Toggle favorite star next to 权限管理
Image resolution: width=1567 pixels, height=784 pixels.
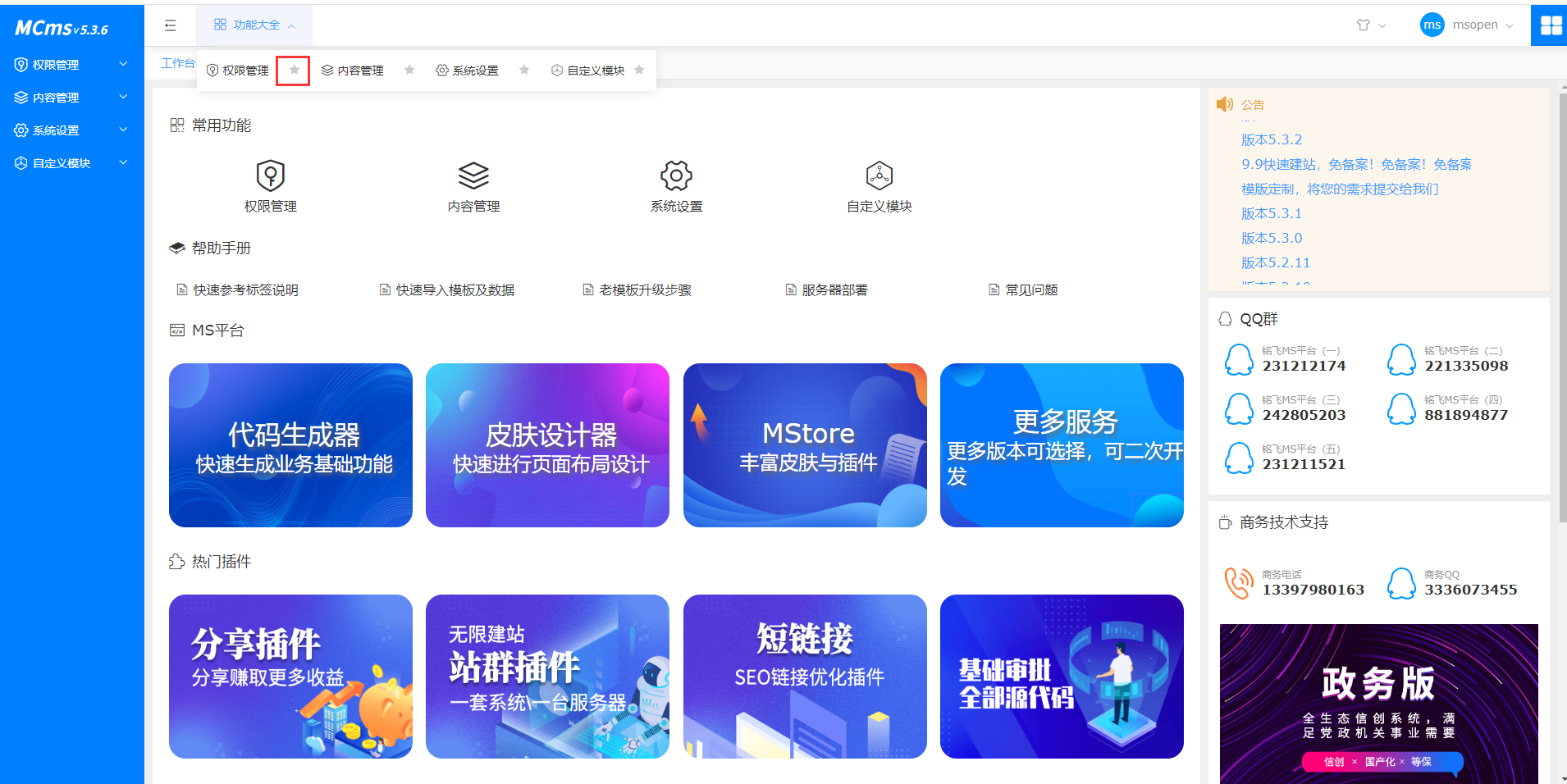[294, 71]
